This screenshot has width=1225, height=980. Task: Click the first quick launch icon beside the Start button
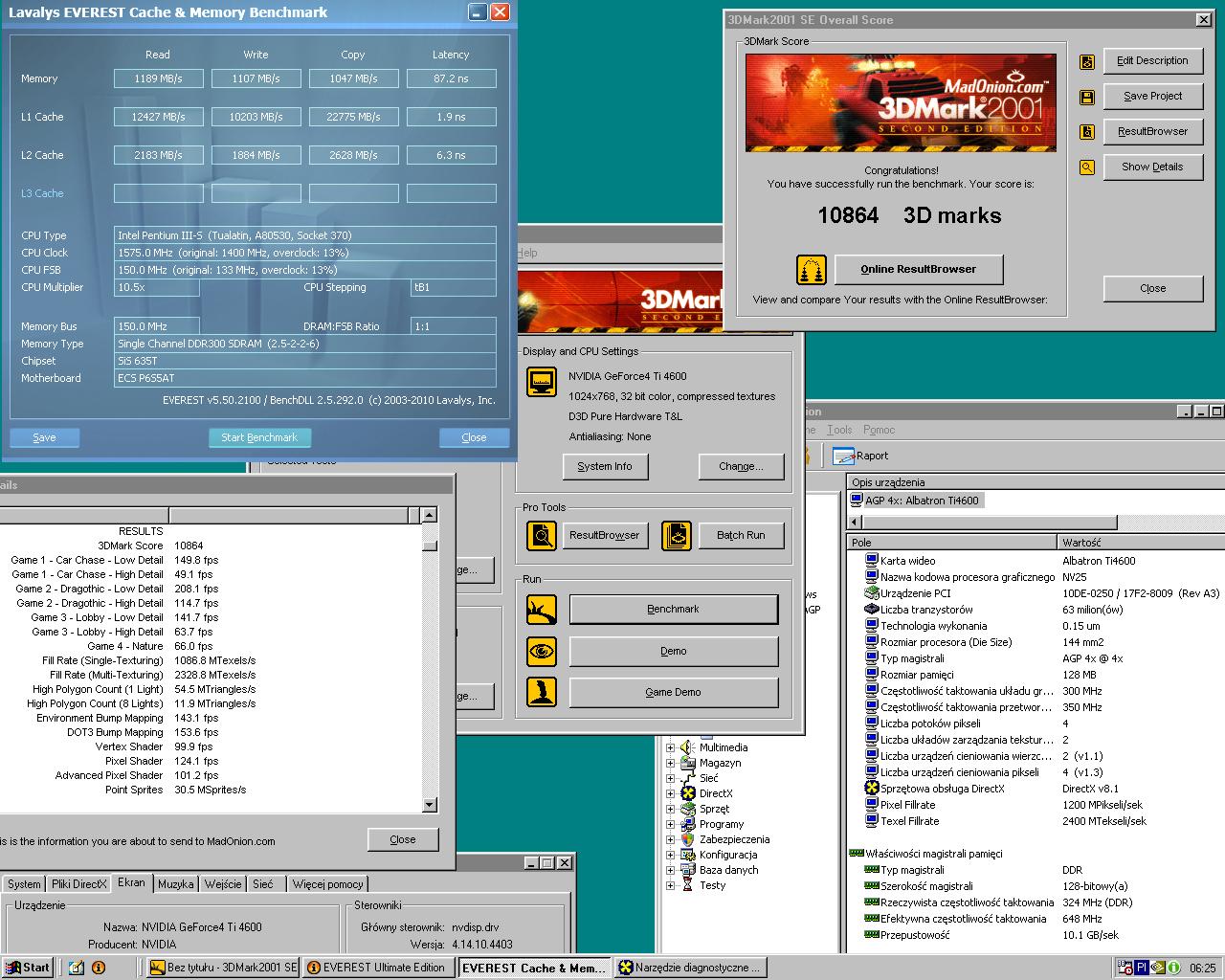(77, 968)
